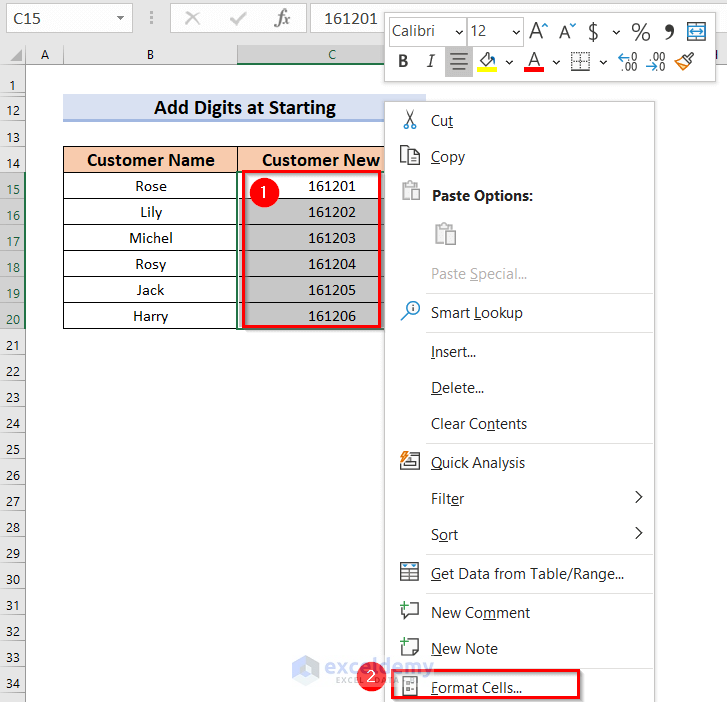Click Increase Font Size icon in mini toolbar

tap(538, 32)
